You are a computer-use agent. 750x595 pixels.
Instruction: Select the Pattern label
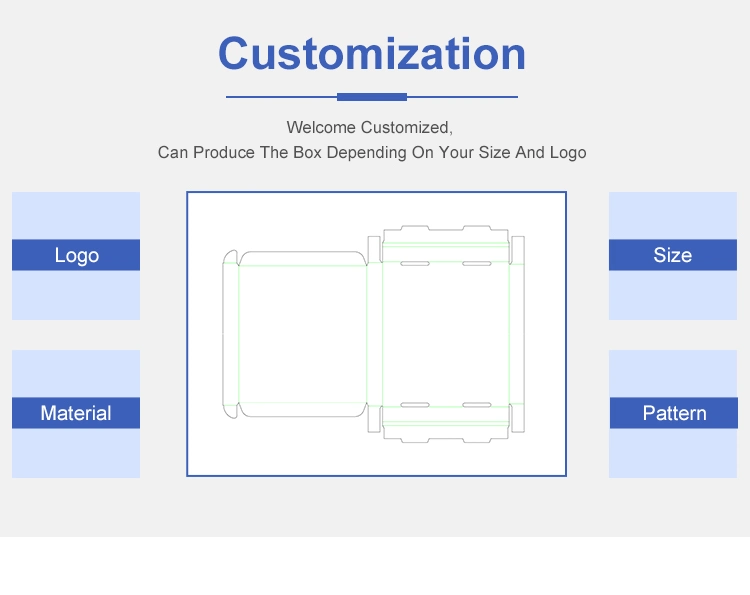[673, 413]
